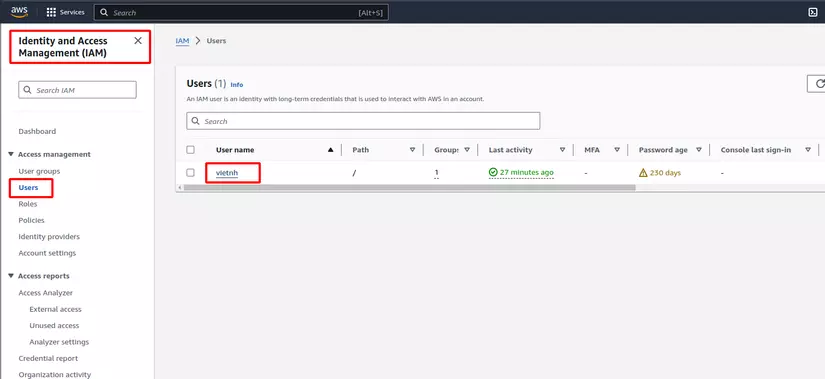Sort by the Last activity column arrow
825x379 pixels.
point(562,150)
